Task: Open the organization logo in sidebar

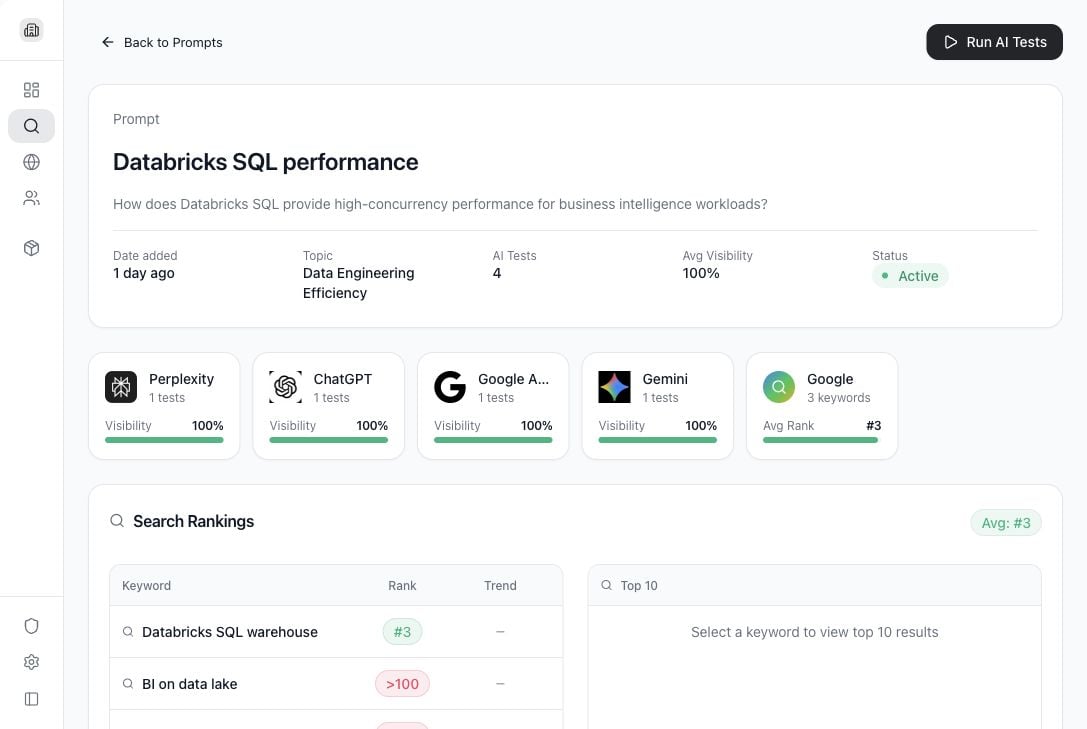Action: (31, 30)
